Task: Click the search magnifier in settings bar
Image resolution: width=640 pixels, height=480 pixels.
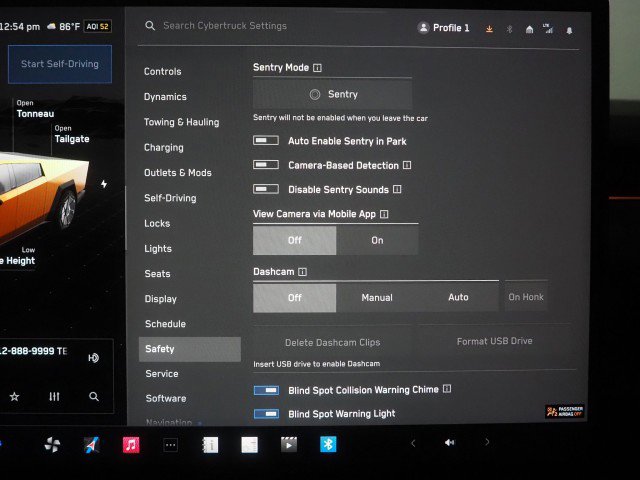Action: [x=150, y=26]
